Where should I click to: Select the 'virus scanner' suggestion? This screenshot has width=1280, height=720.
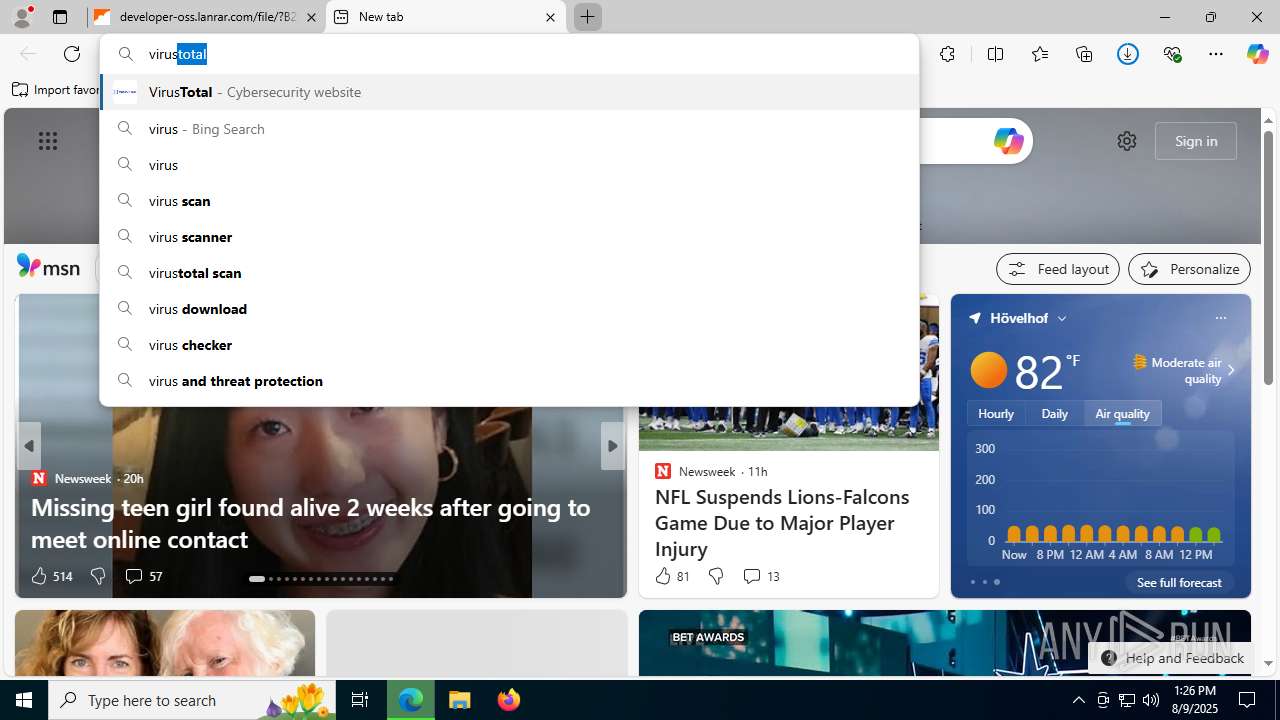pos(509,237)
